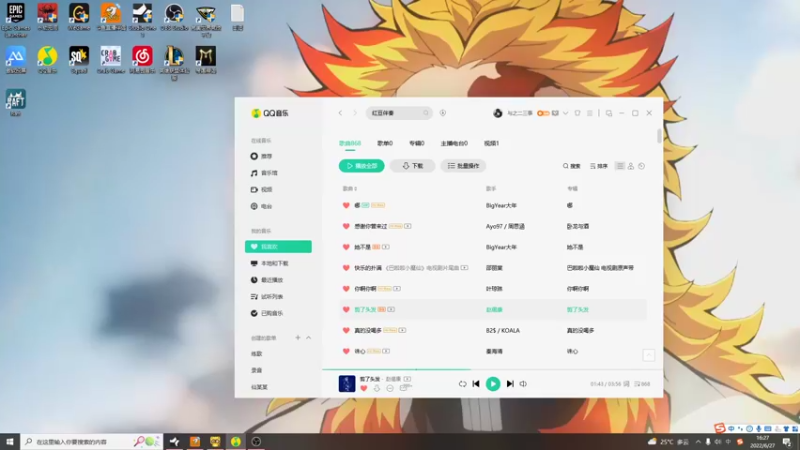Select the 视频1 tab
800x450 pixels.
(x=491, y=143)
